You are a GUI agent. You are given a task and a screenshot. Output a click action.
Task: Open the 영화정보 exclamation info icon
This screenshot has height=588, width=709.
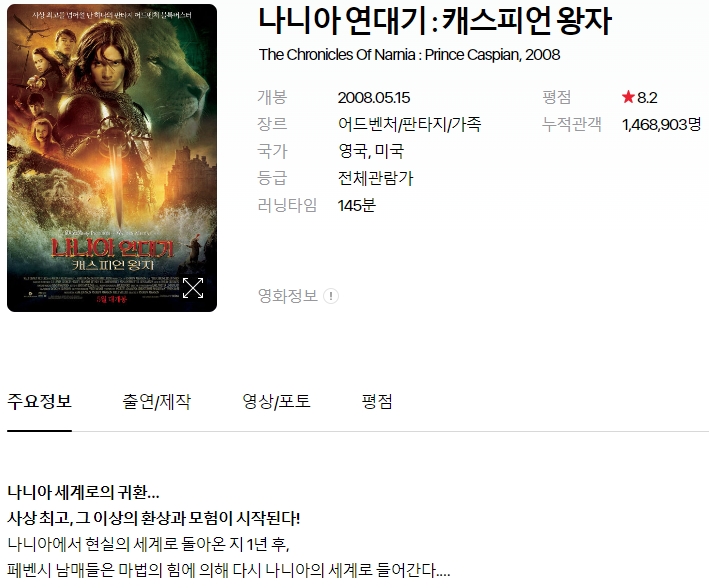(331, 296)
